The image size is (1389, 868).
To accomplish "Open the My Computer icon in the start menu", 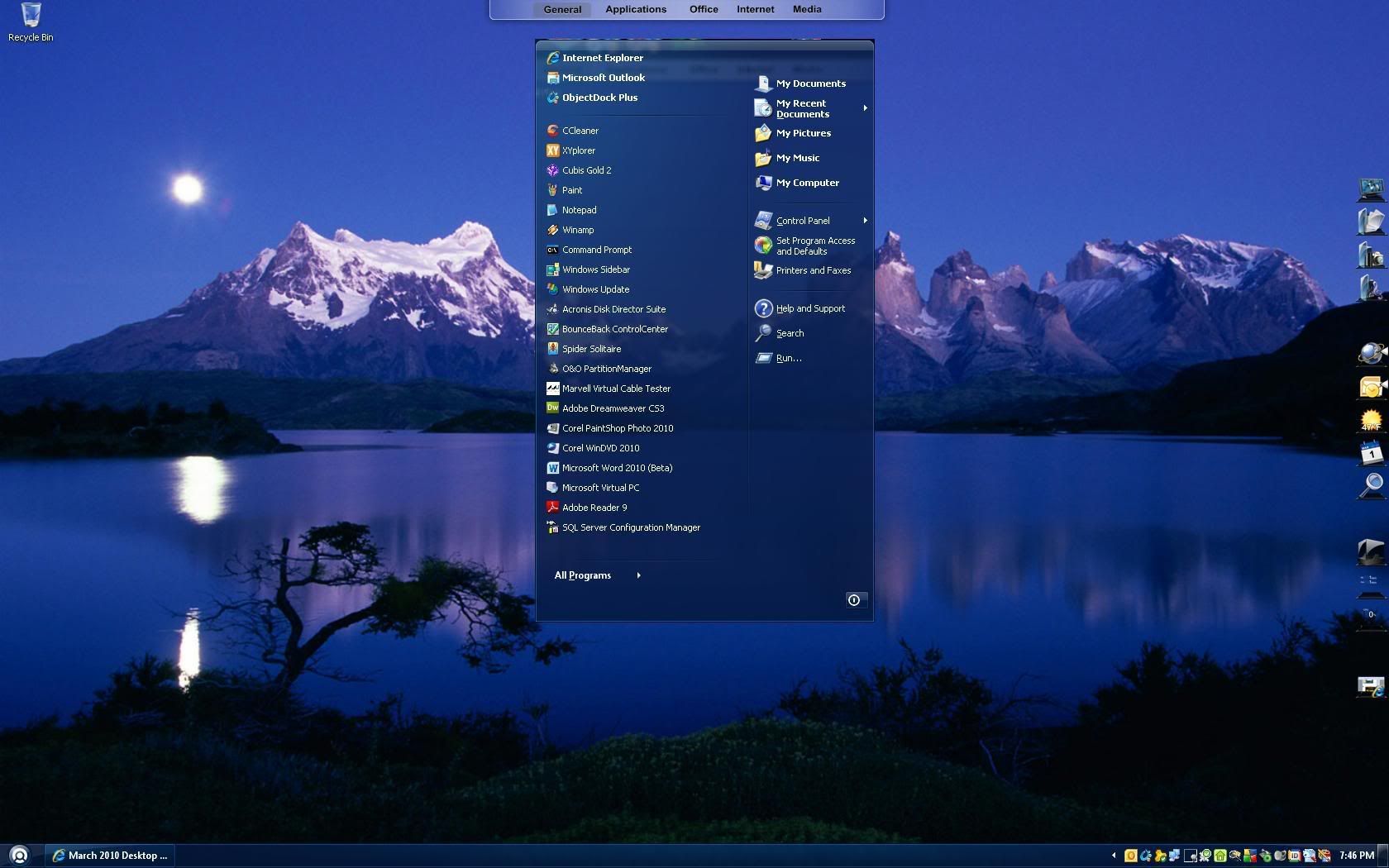I will (x=763, y=183).
